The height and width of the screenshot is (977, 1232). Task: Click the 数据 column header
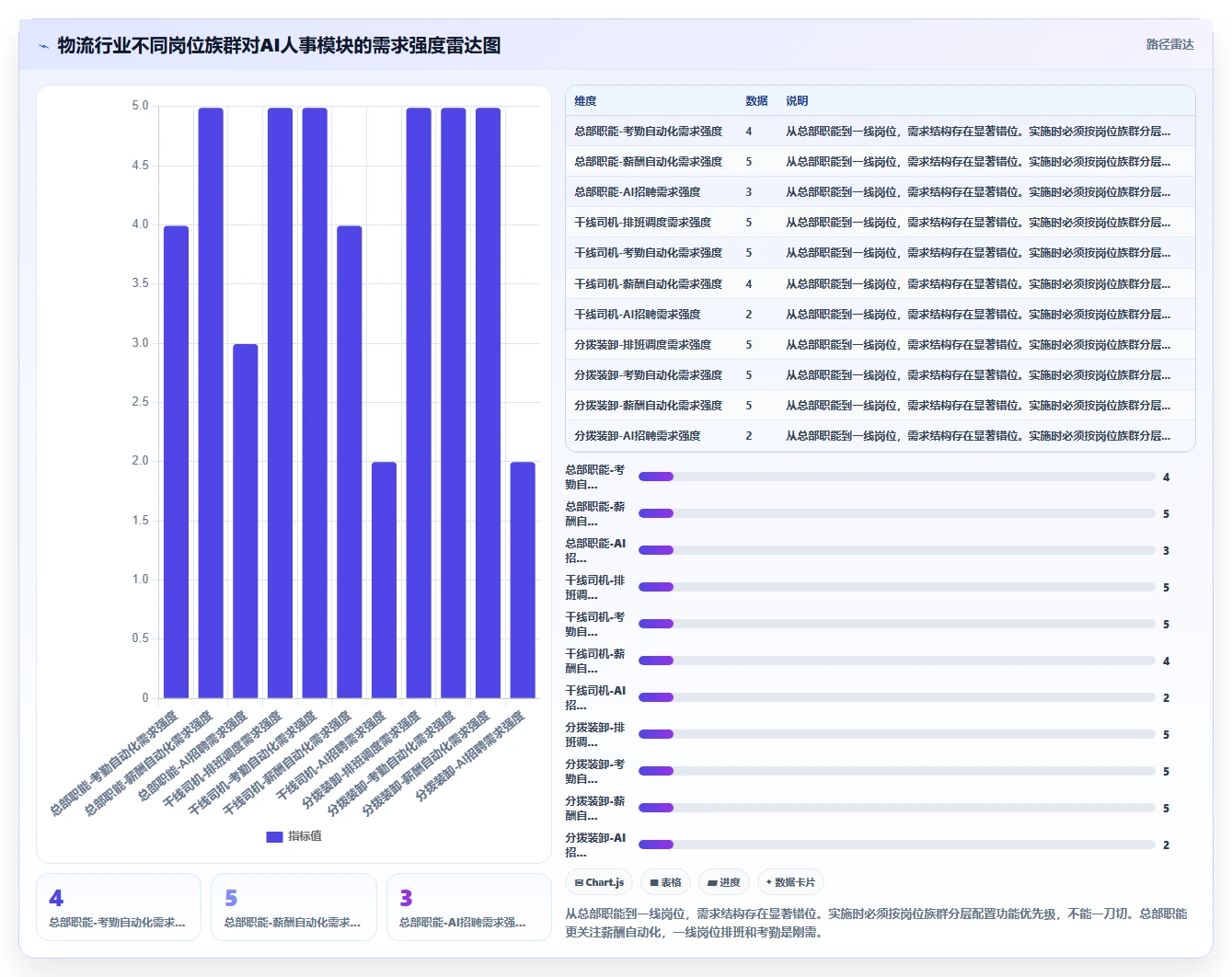(756, 101)
